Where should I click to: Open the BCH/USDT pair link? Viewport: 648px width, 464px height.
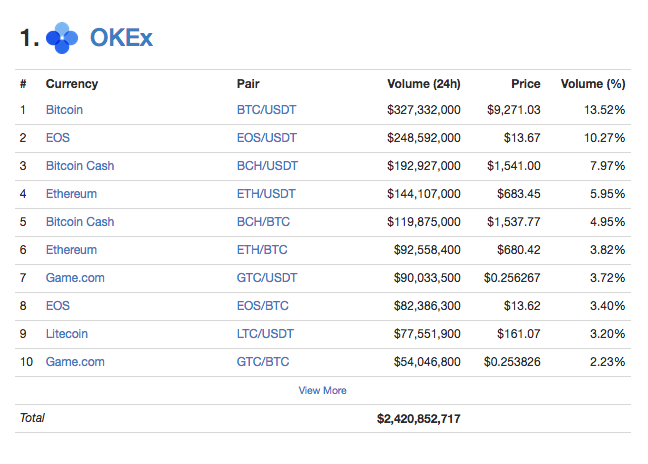click(x=267, y=166)
